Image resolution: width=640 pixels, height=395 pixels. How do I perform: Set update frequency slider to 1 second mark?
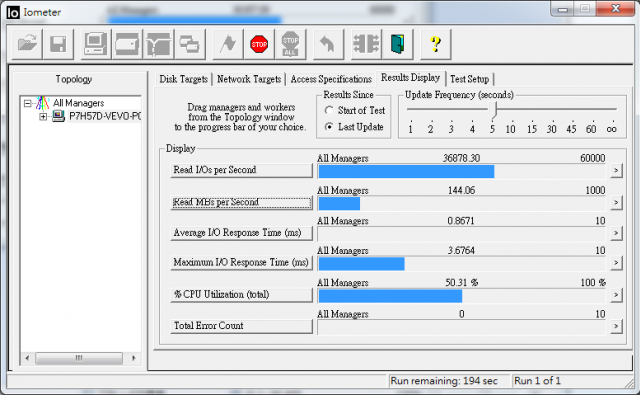point(411,129)
